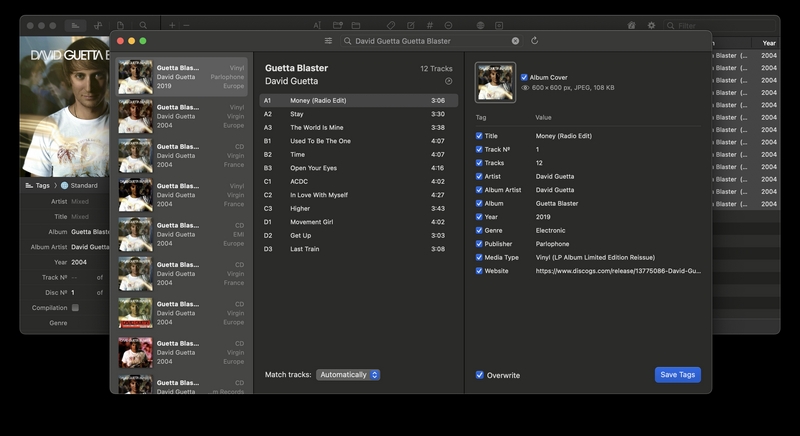Click the blue Standard circle icon in breadcrumb
Viewport: 800px width, 436px height.
point(64,186)
